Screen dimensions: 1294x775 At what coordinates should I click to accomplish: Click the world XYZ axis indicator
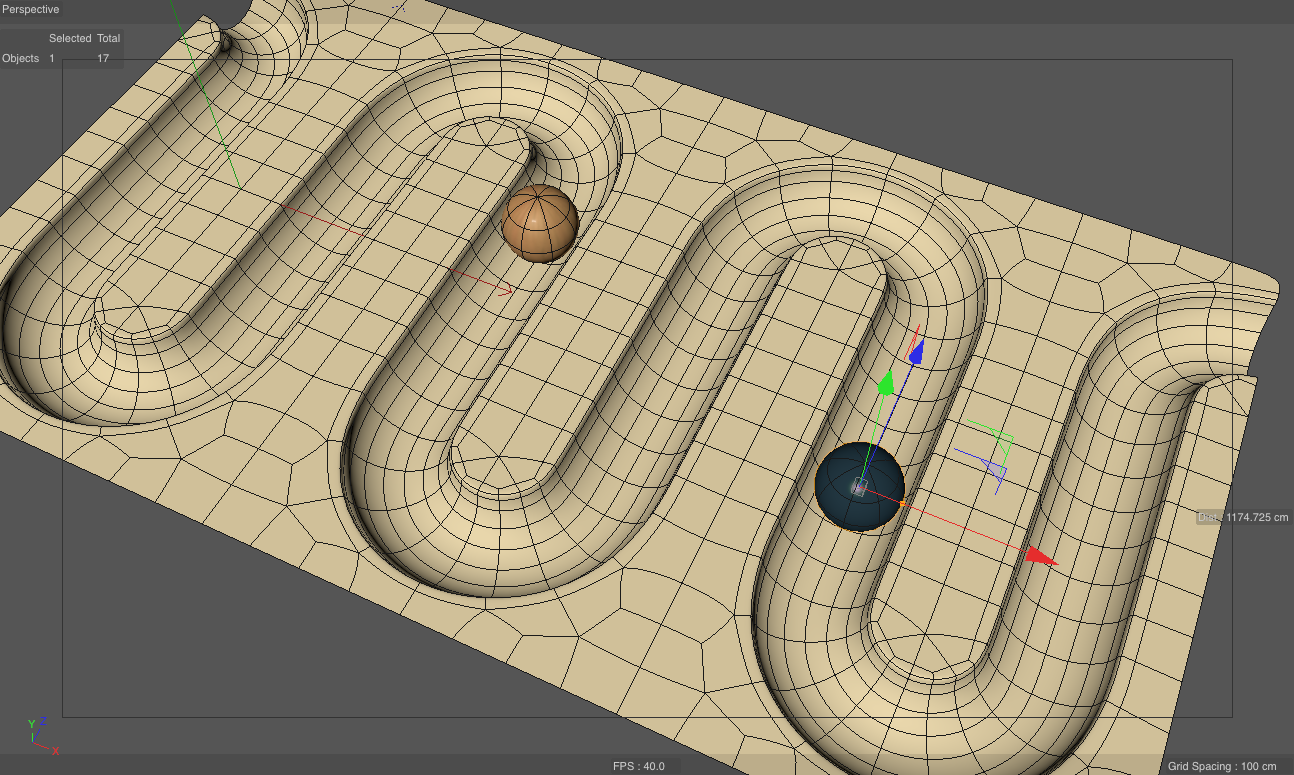(x=42, y=737)
